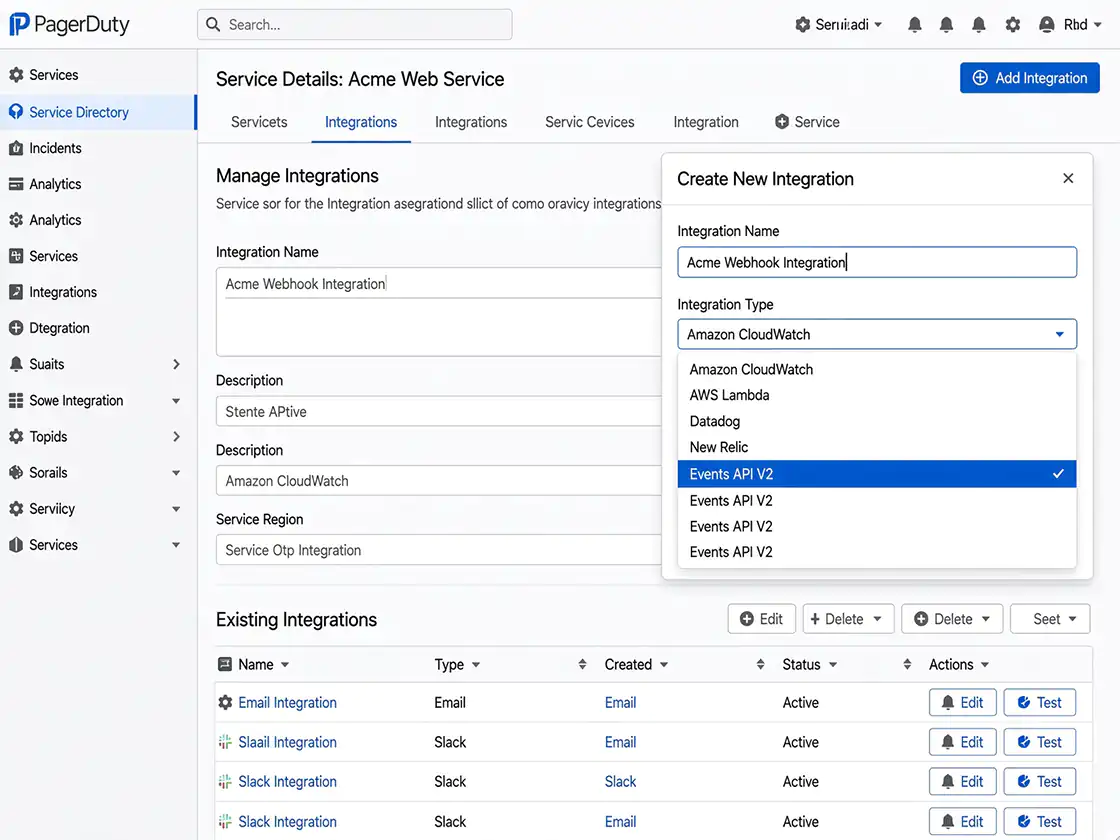Screen dimensions: 1120x840
Task: Expand Sowe Integration sidebar arrow
Action: coord(176,401)
